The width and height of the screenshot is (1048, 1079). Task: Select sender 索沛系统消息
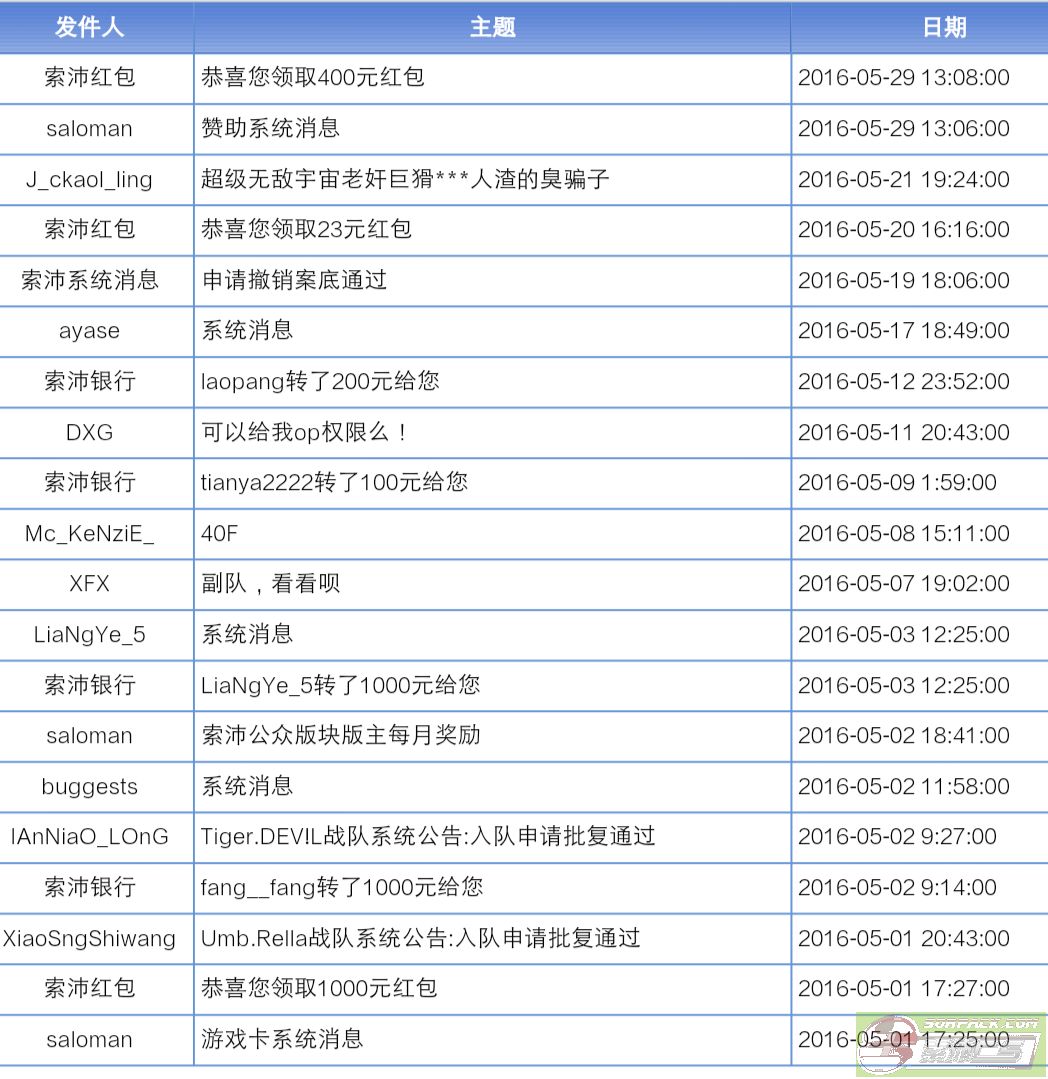[x=89, y=280]
